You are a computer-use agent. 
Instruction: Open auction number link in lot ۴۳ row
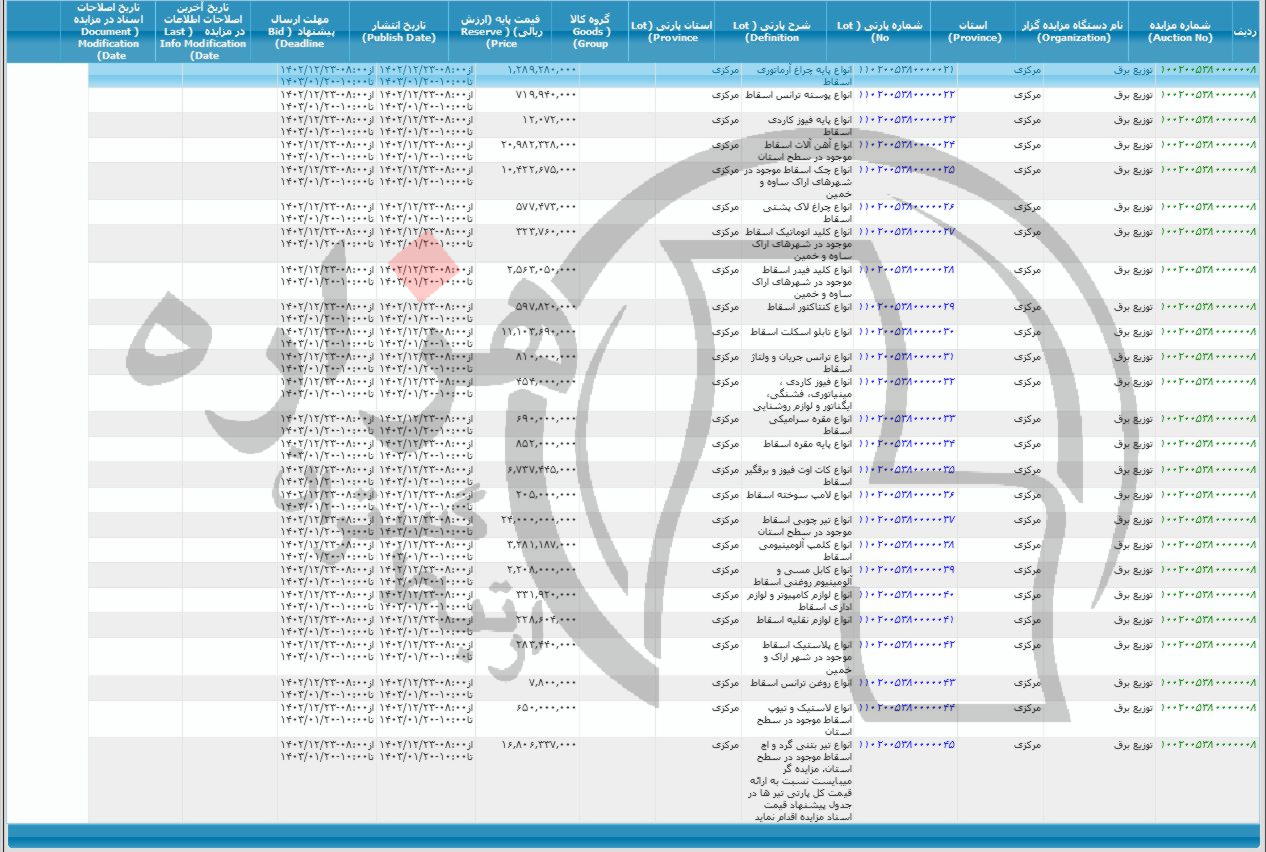coord(1208,682)
